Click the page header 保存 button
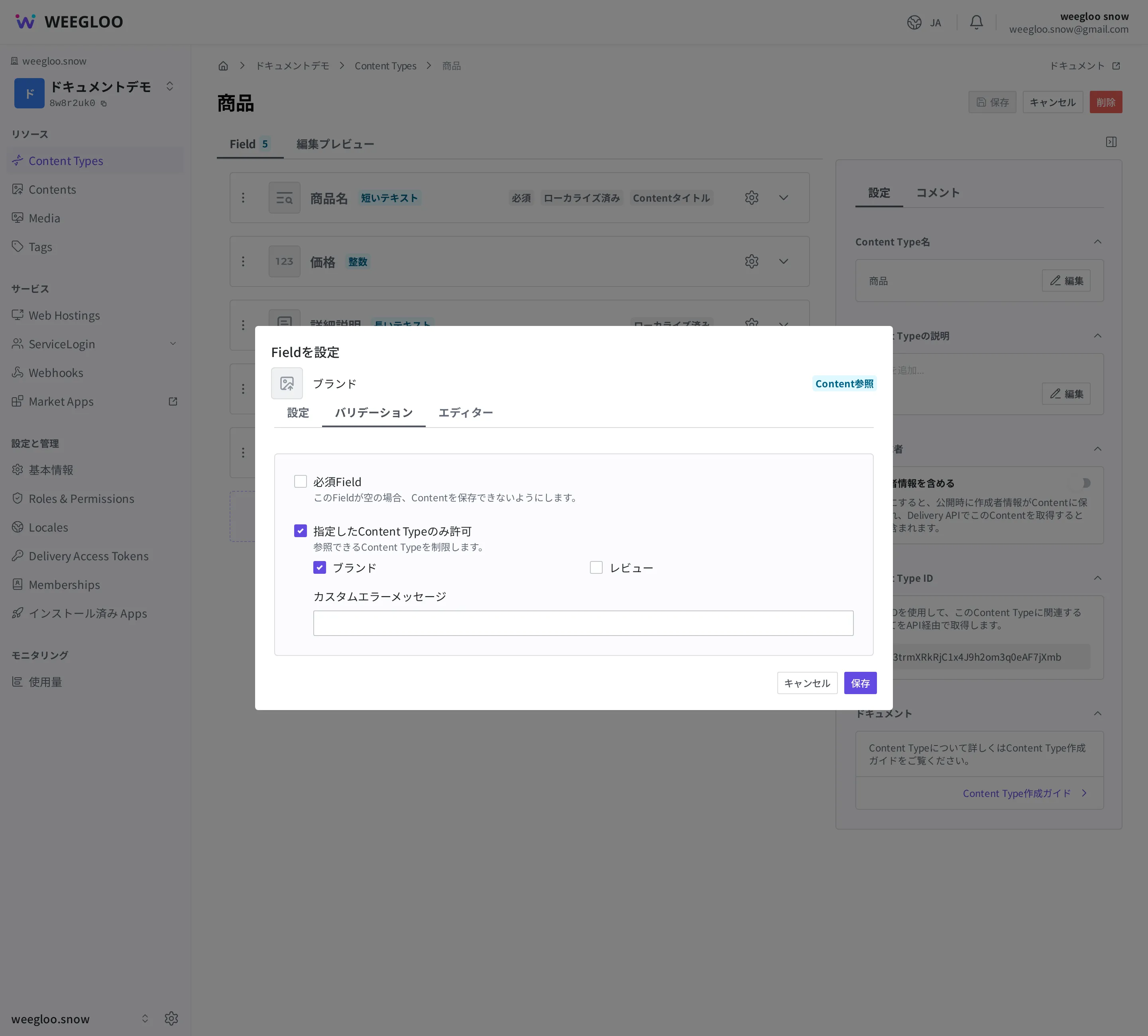Viewport: 1148px width, 1036px height. click(x=992, y=102)
